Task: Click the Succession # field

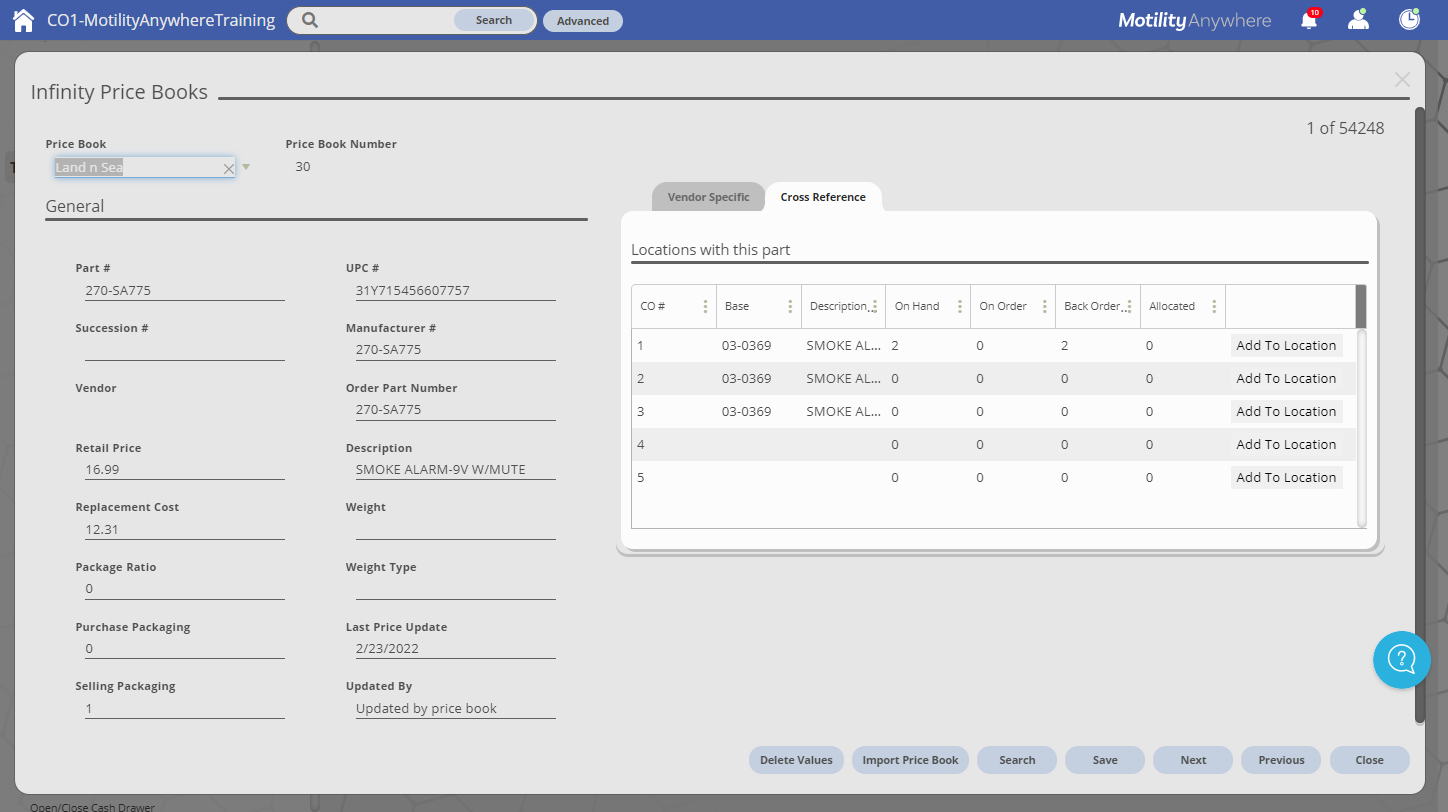Action: [185, 350]
